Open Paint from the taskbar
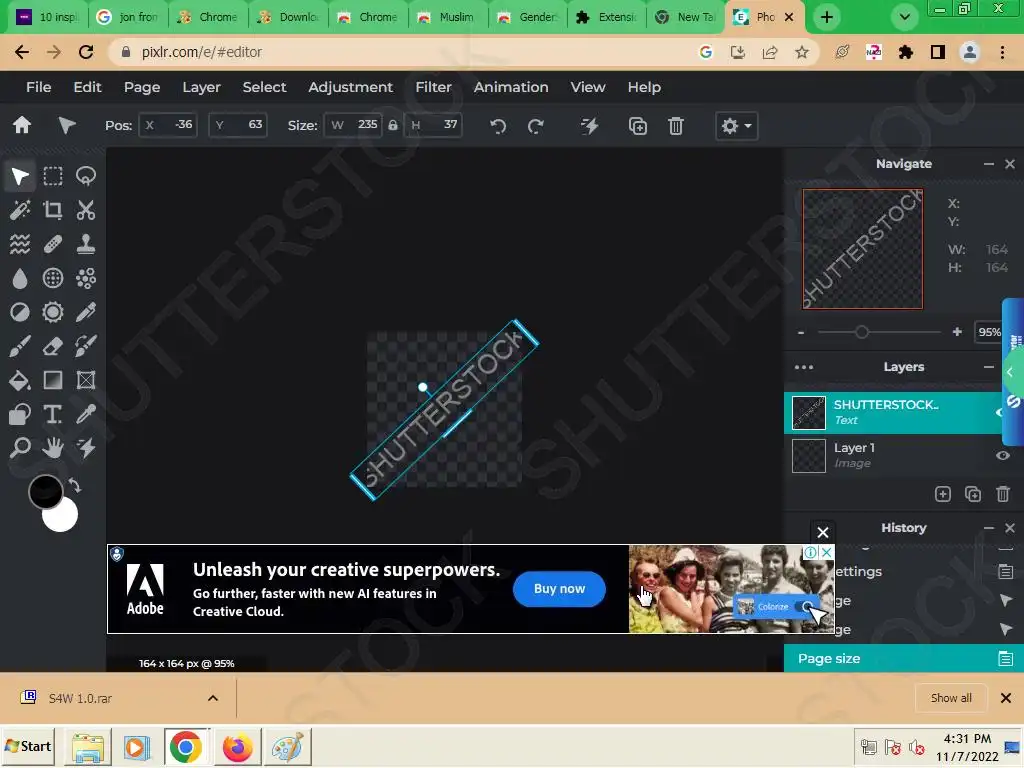The image size is (1024, 768). tap(287, 746)
